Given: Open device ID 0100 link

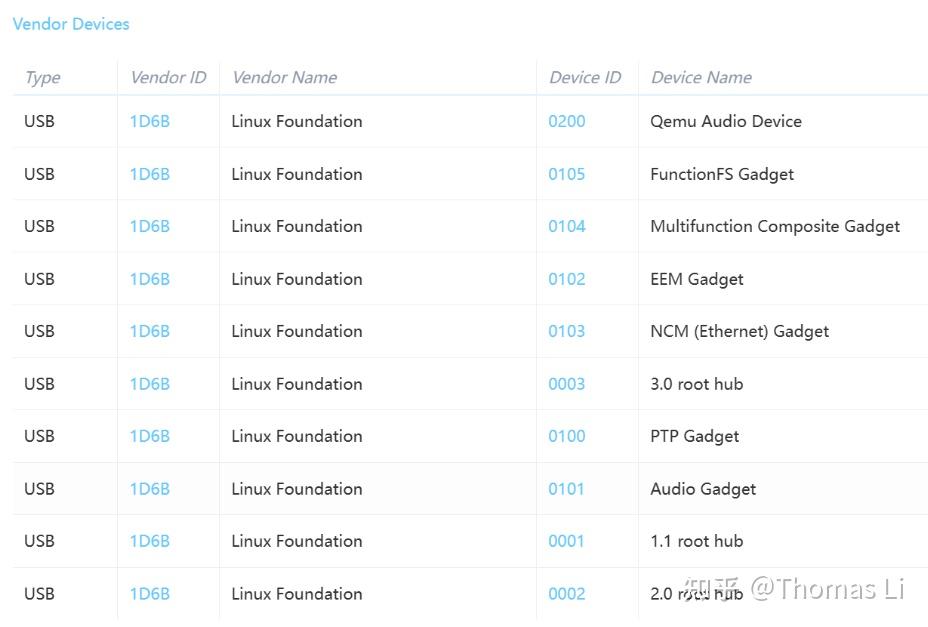Looking at the screenshot, I should pyautogui.click(x=566, y=436).
